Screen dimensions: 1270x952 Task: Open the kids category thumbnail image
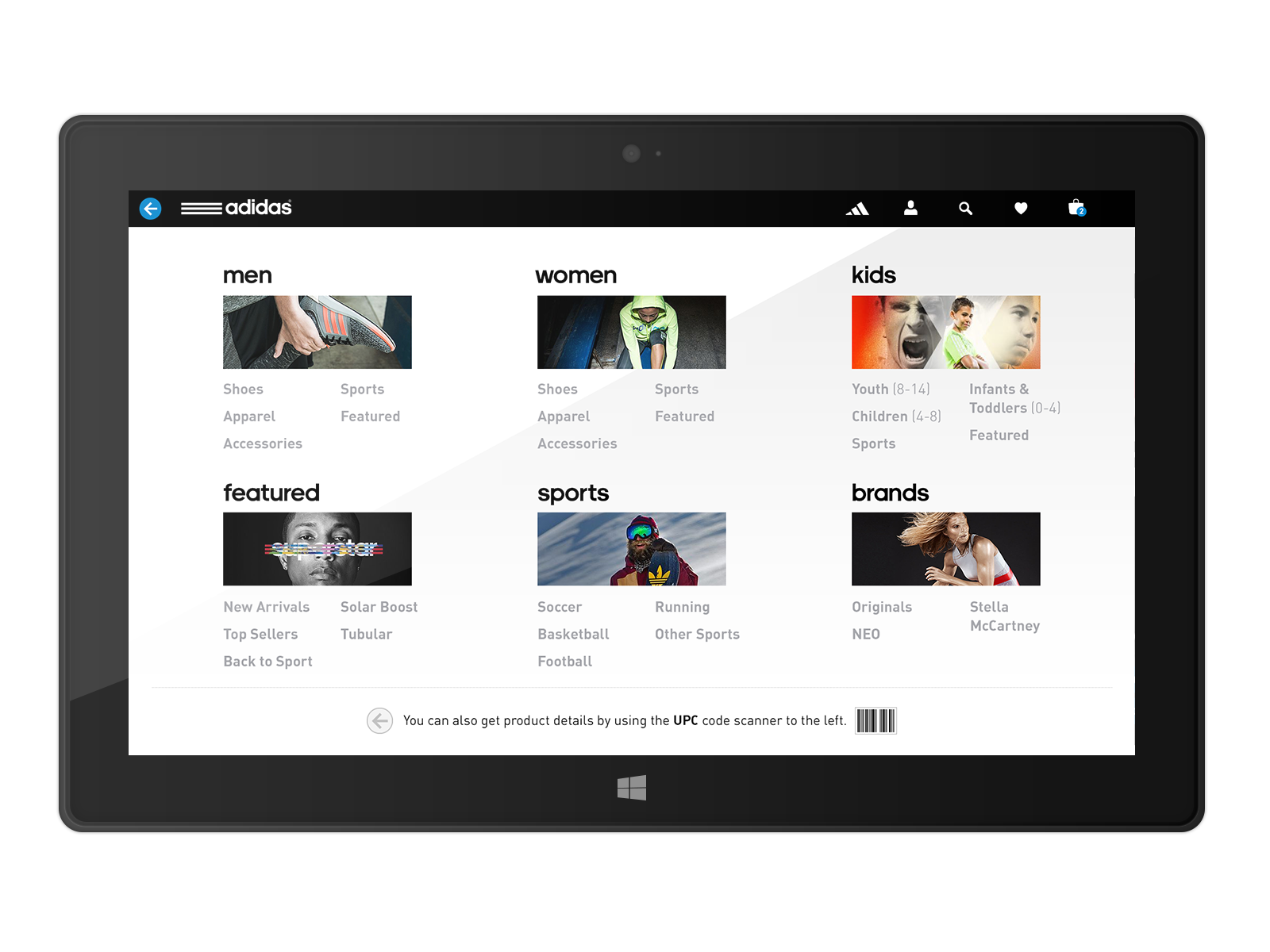click(946, 332)
